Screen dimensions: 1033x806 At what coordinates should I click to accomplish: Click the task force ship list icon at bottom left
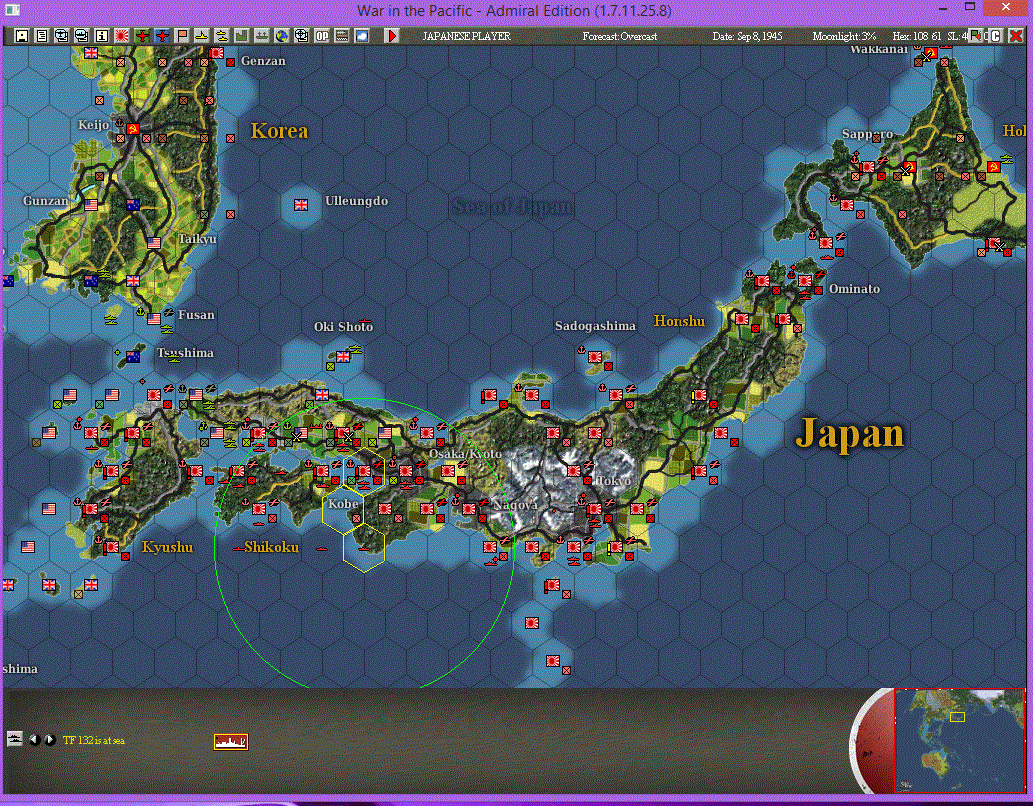(14, 739)
